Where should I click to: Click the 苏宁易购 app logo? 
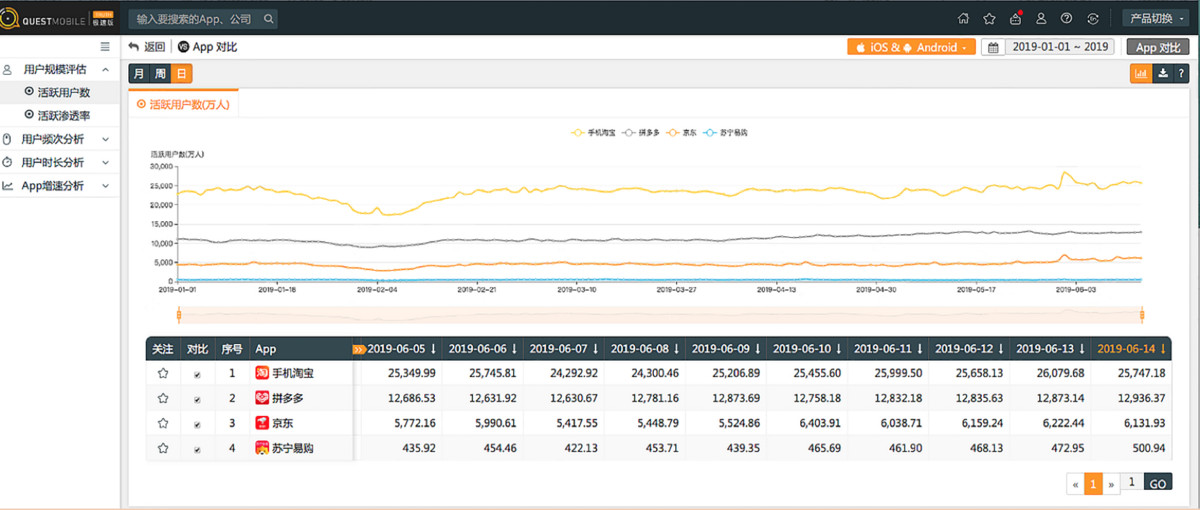[x=262, y=449]
